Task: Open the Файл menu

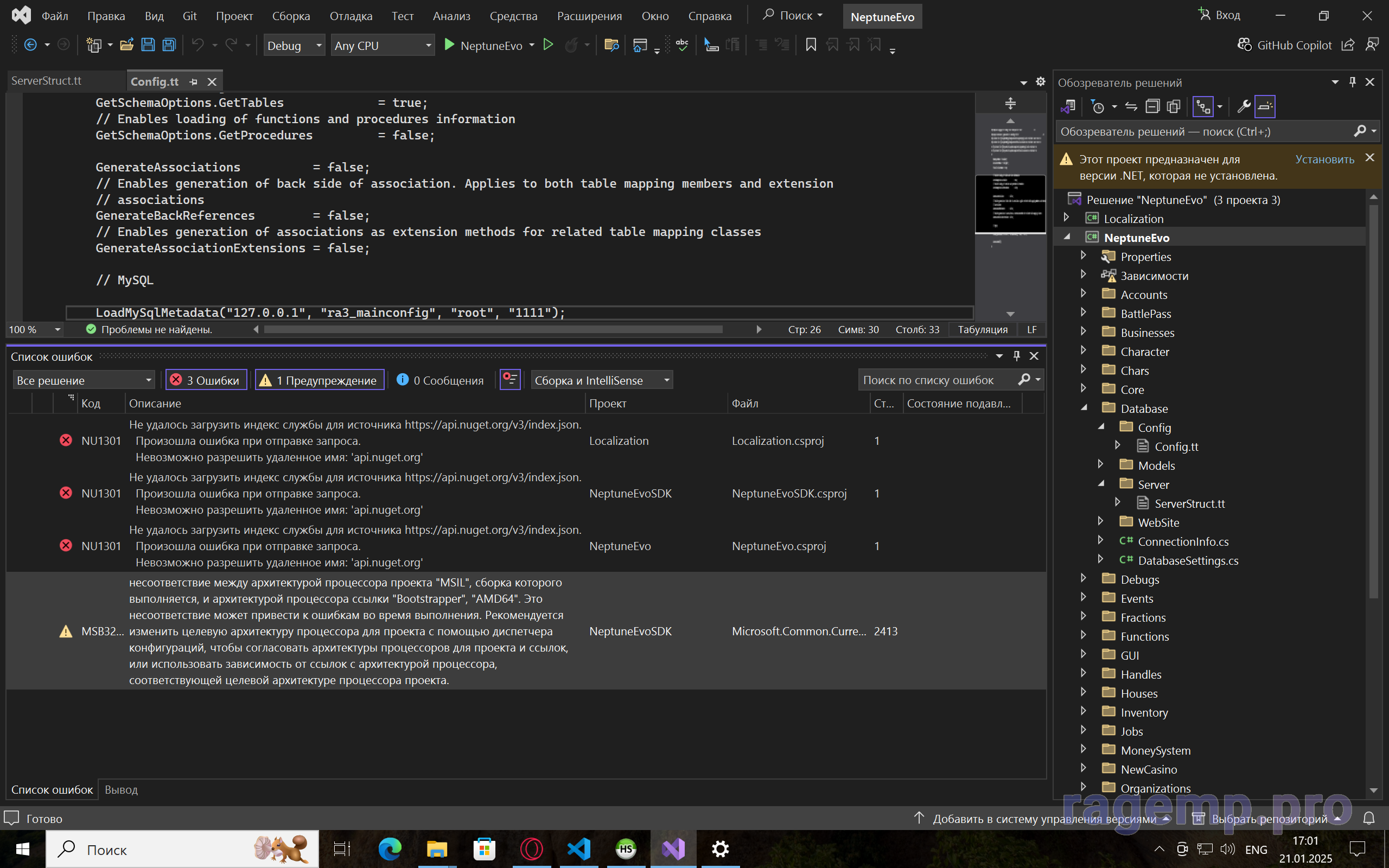Action: [x=54, y=16]
